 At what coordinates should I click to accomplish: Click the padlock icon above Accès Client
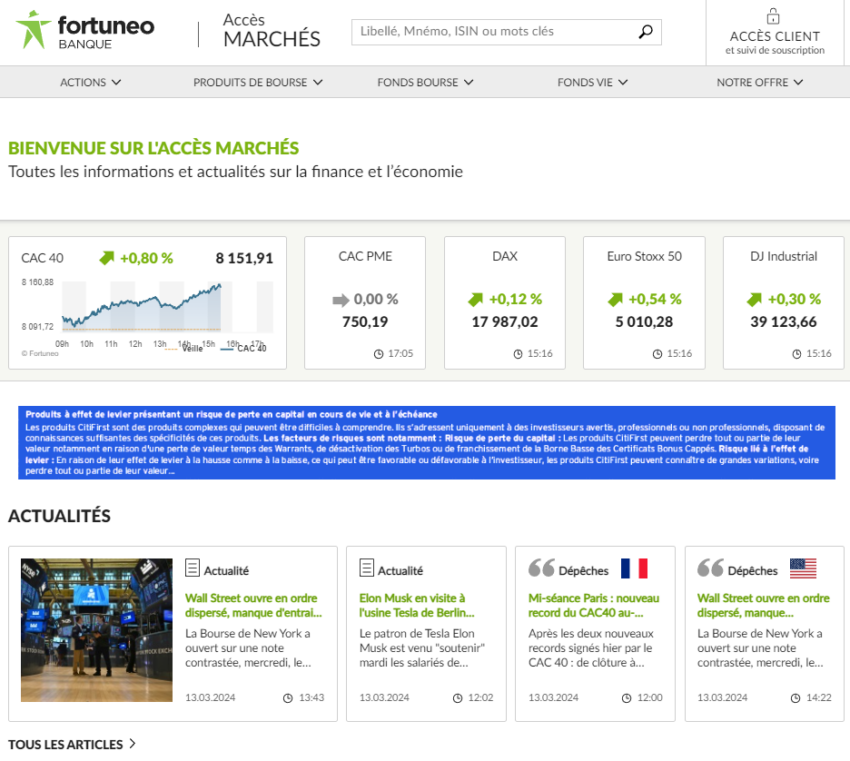click(x=775, y=16)
